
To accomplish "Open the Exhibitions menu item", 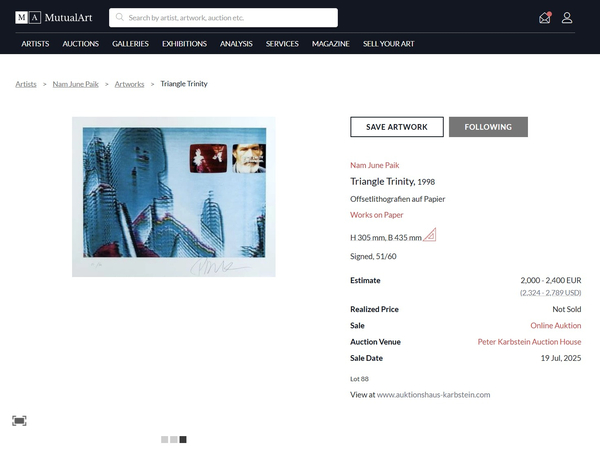I will tap(184, 44).
